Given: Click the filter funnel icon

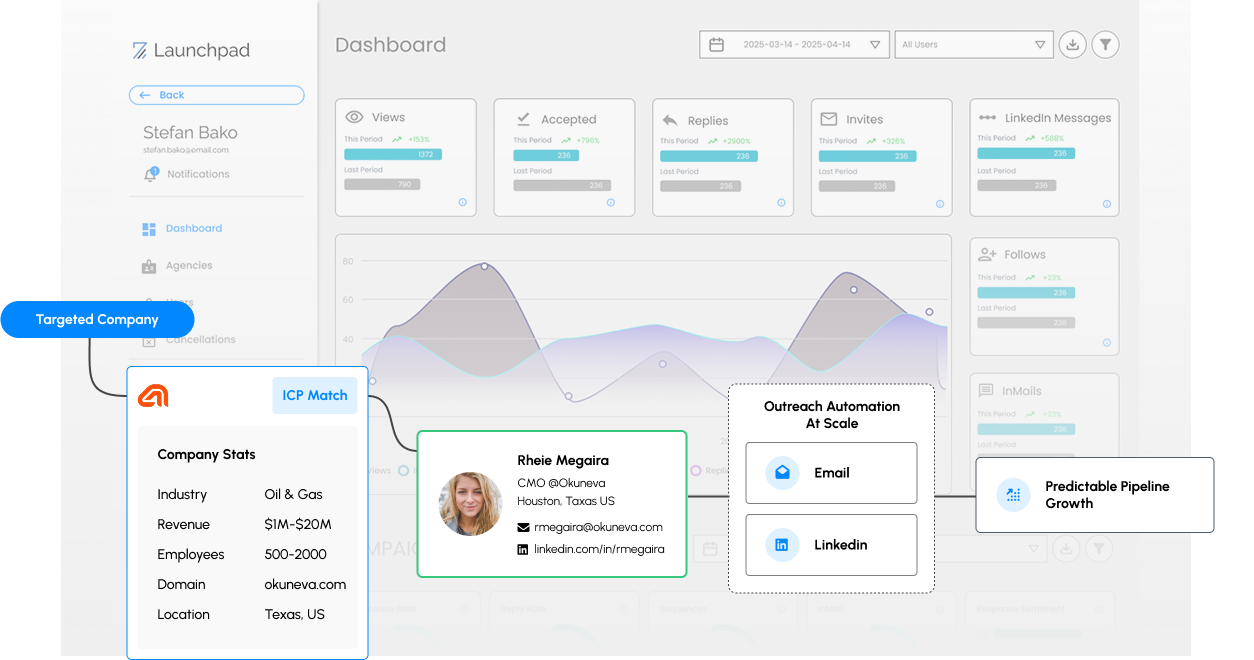Looking at the screenshot, I should coord(1105,45).
